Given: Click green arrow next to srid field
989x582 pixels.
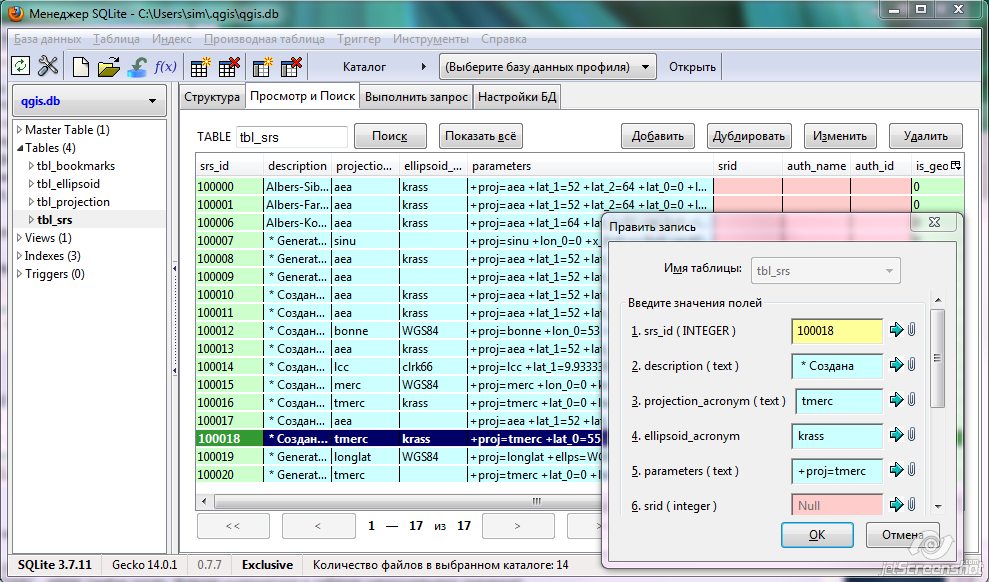Looking at the screenshot, I should point(896,505).
